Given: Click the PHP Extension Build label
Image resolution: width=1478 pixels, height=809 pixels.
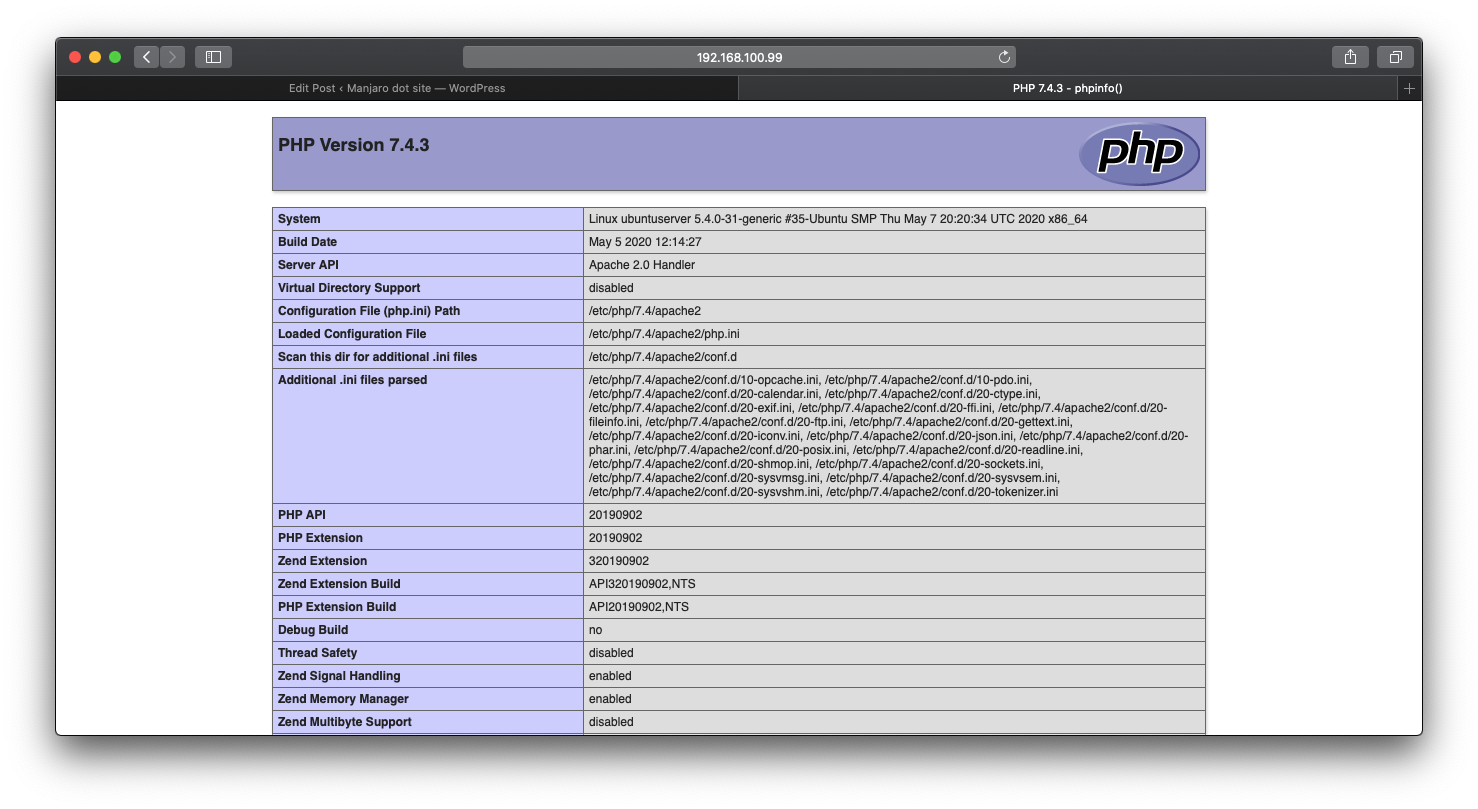Looking at the screenshot, I should tap(337, 607).
